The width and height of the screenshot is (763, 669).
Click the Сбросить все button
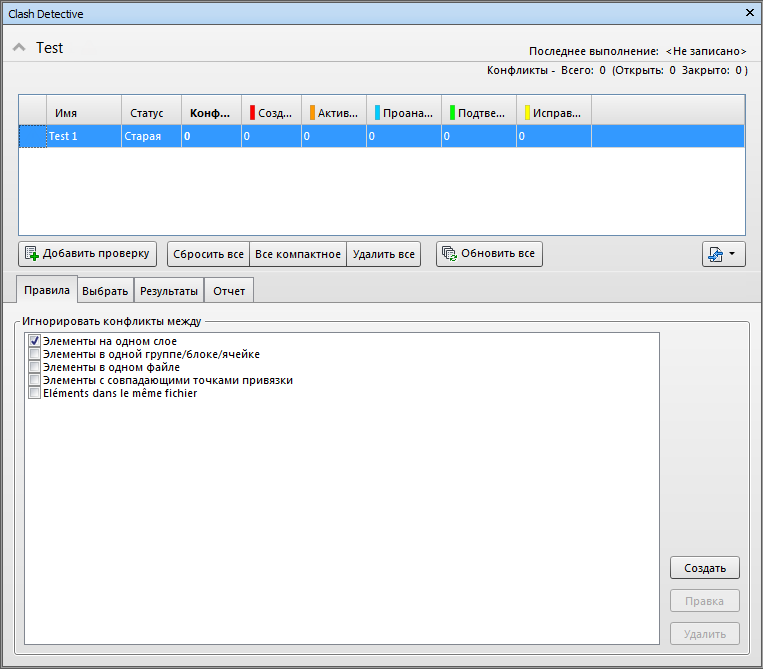pyautogui.click(x=208, y=254)
